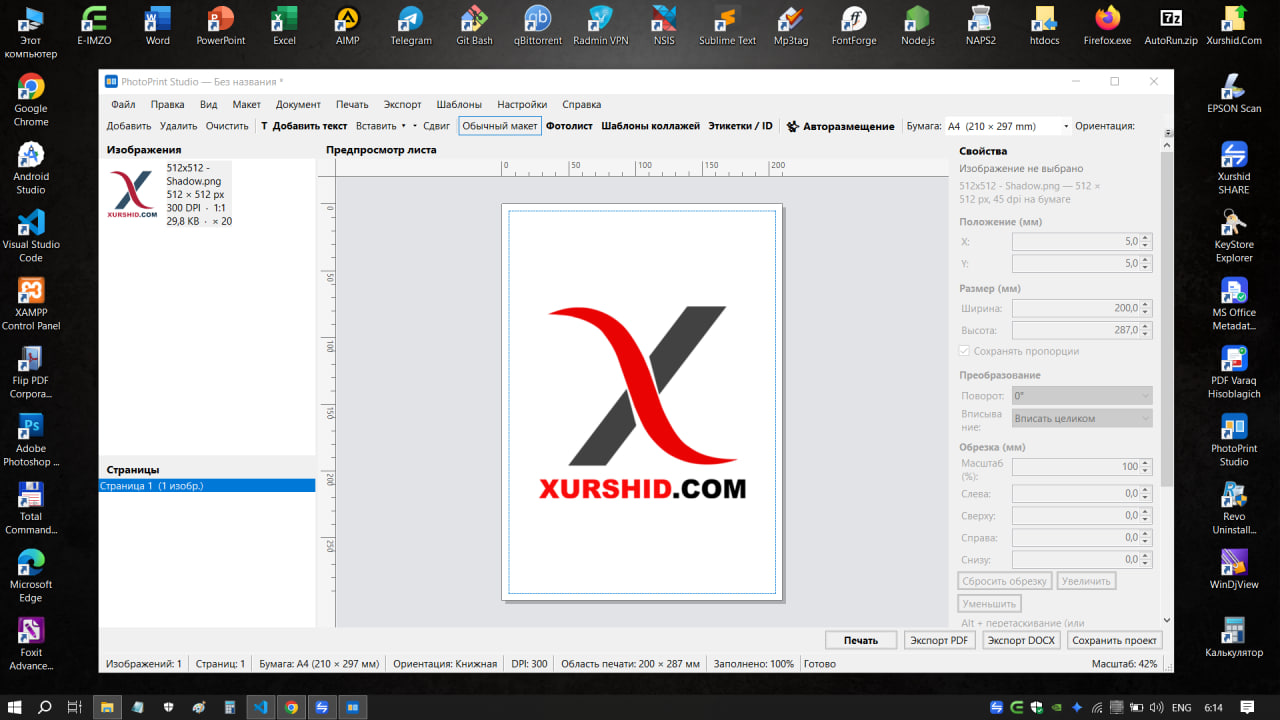Viewport: 1280px width, 720px height.
Task: Open Node.js desktop icon
Action: [917, 25]
